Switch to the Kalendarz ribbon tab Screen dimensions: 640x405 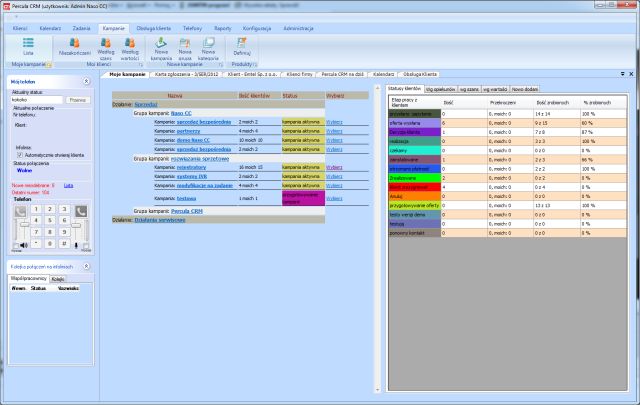[x=50, y=29]
